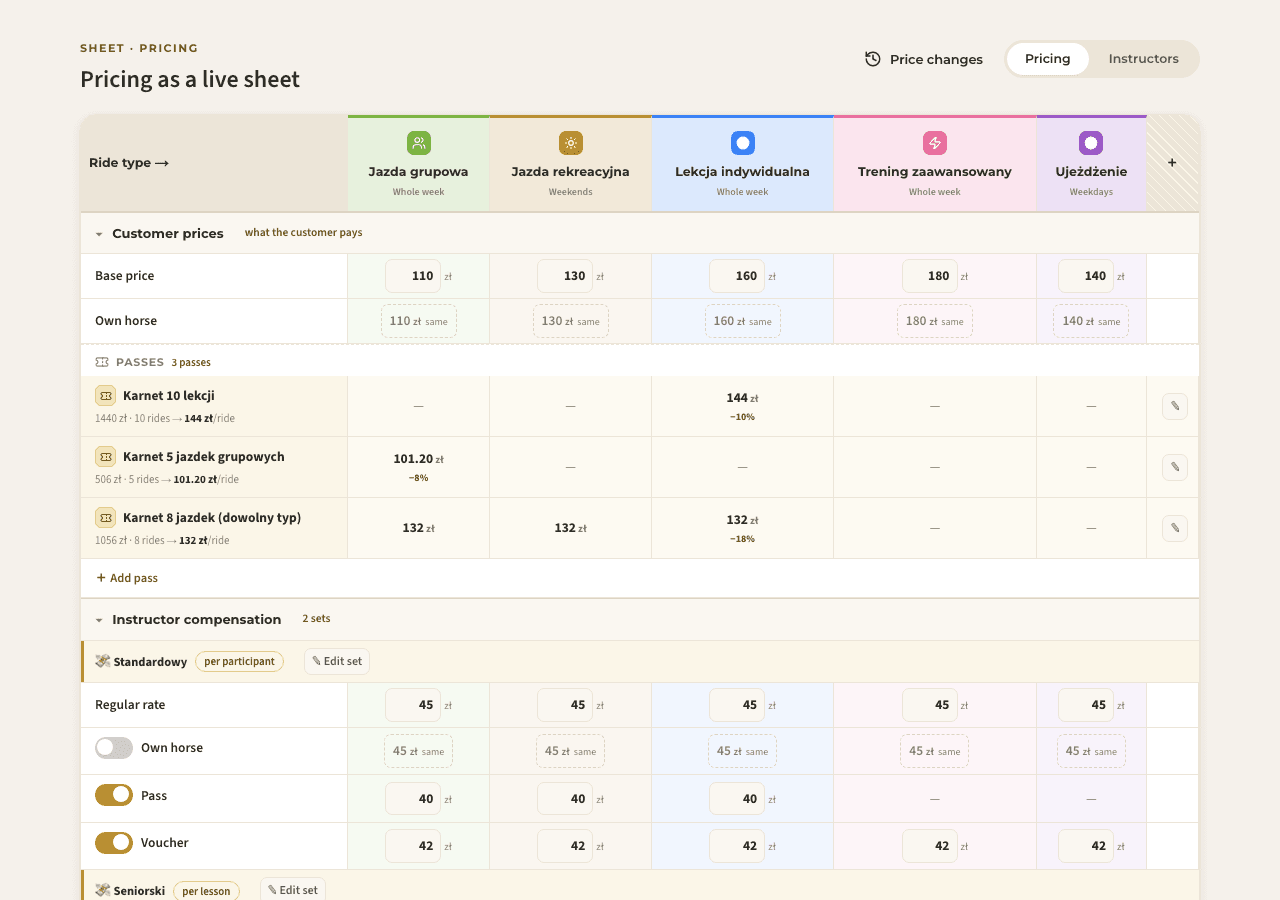Click the Jazda rekreacyjna sun icon
The image size is (1280, 900).
570,143
